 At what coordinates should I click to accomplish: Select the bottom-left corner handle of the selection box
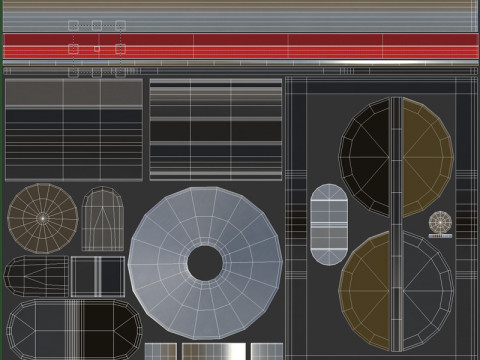73,72
